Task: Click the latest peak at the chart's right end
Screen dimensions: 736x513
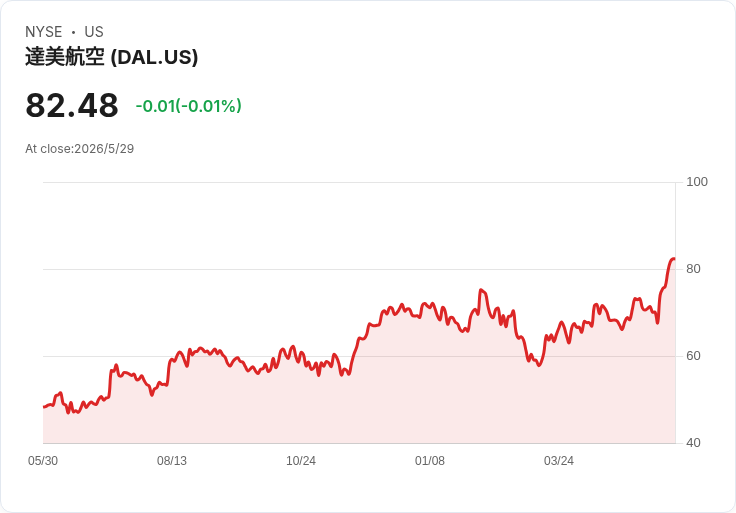Action: tap(673, 259)
